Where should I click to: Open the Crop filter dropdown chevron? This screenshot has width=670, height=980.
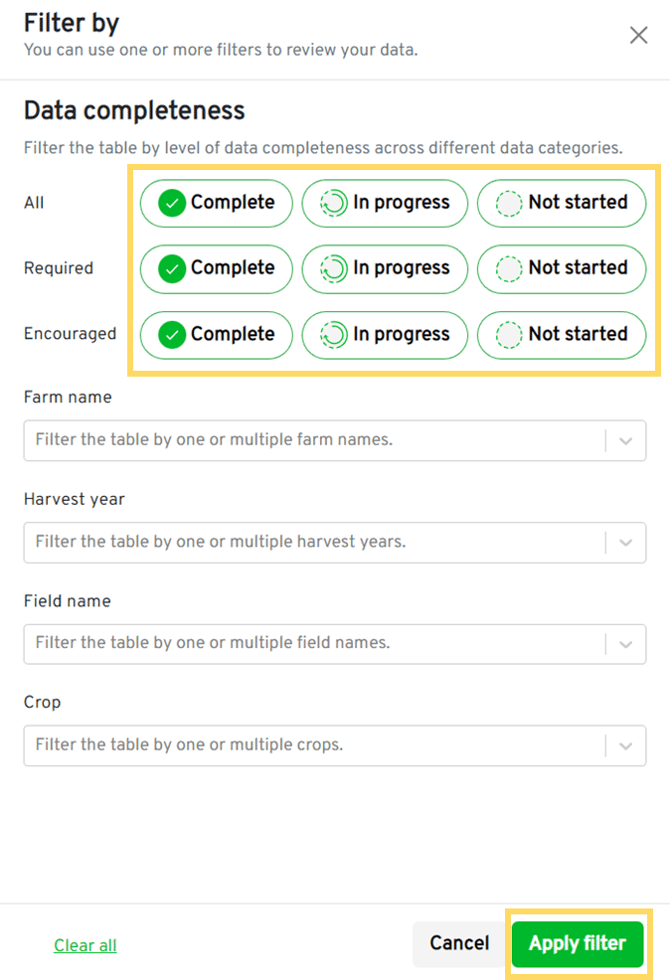(626, 745)
